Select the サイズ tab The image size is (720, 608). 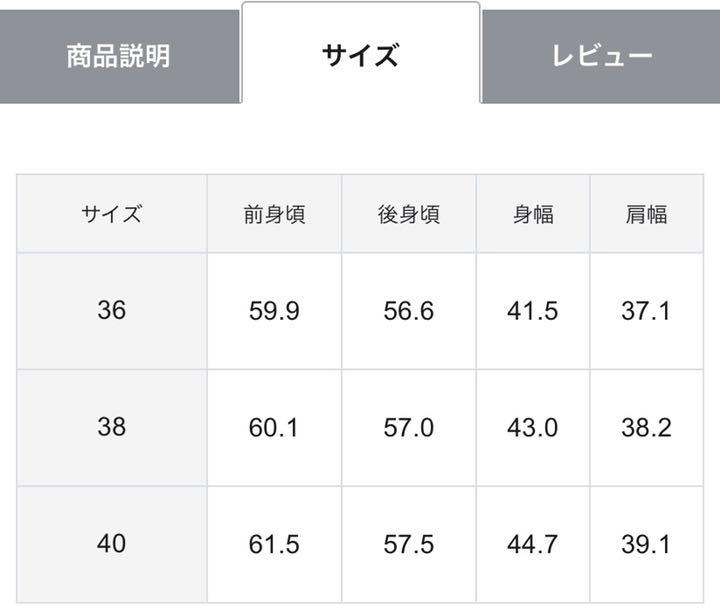(x=361, y=54)
